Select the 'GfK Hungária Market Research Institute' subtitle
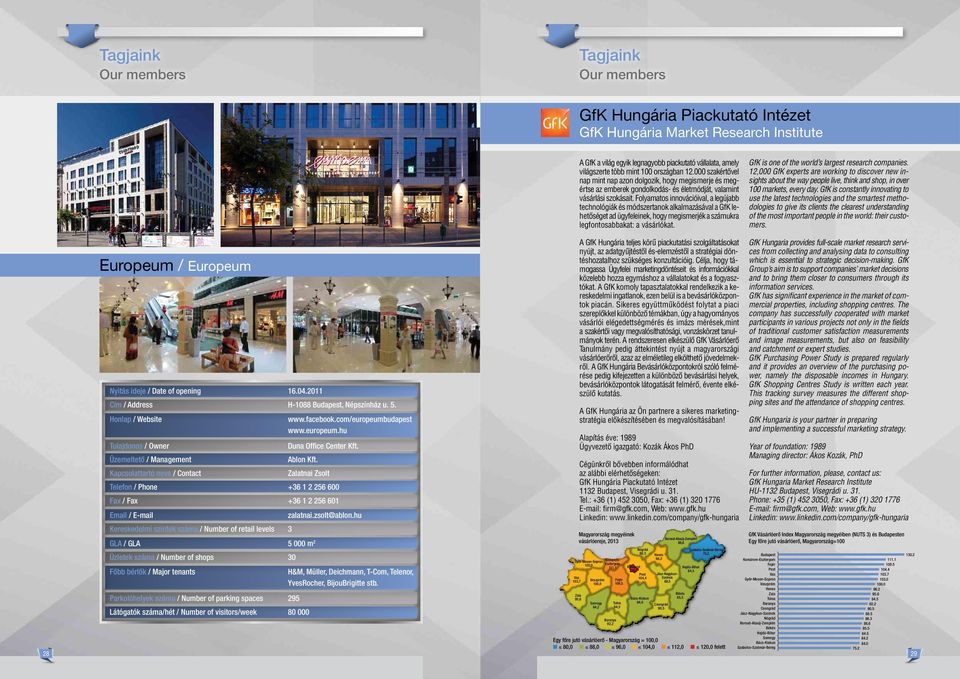The image size is (960, 679). coord(700,132)
